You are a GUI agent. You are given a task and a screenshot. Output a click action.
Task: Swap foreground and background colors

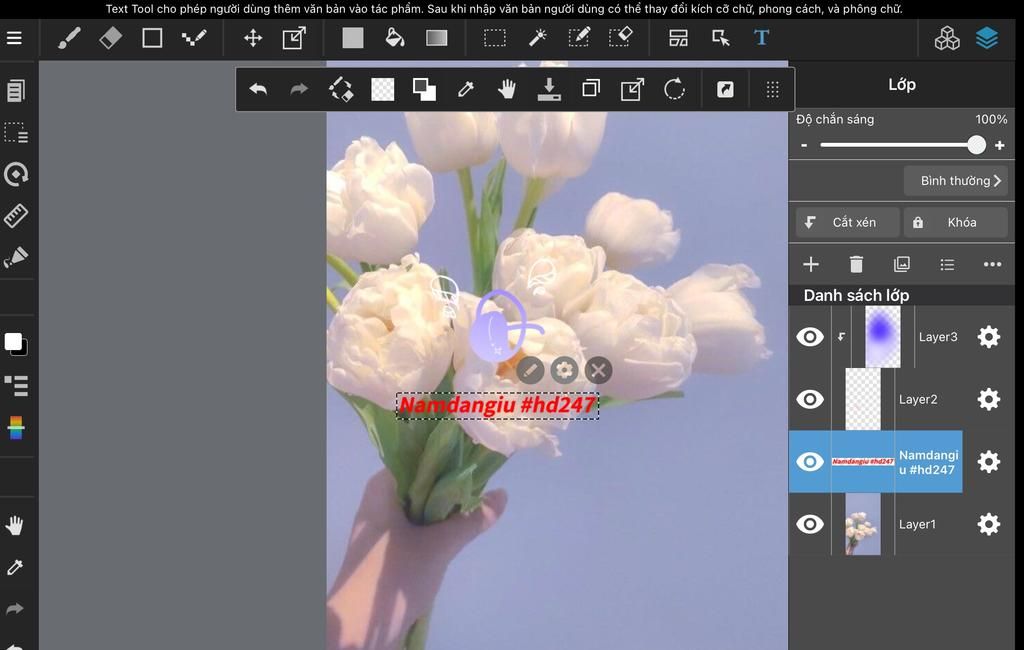click(x=424, y=89)
